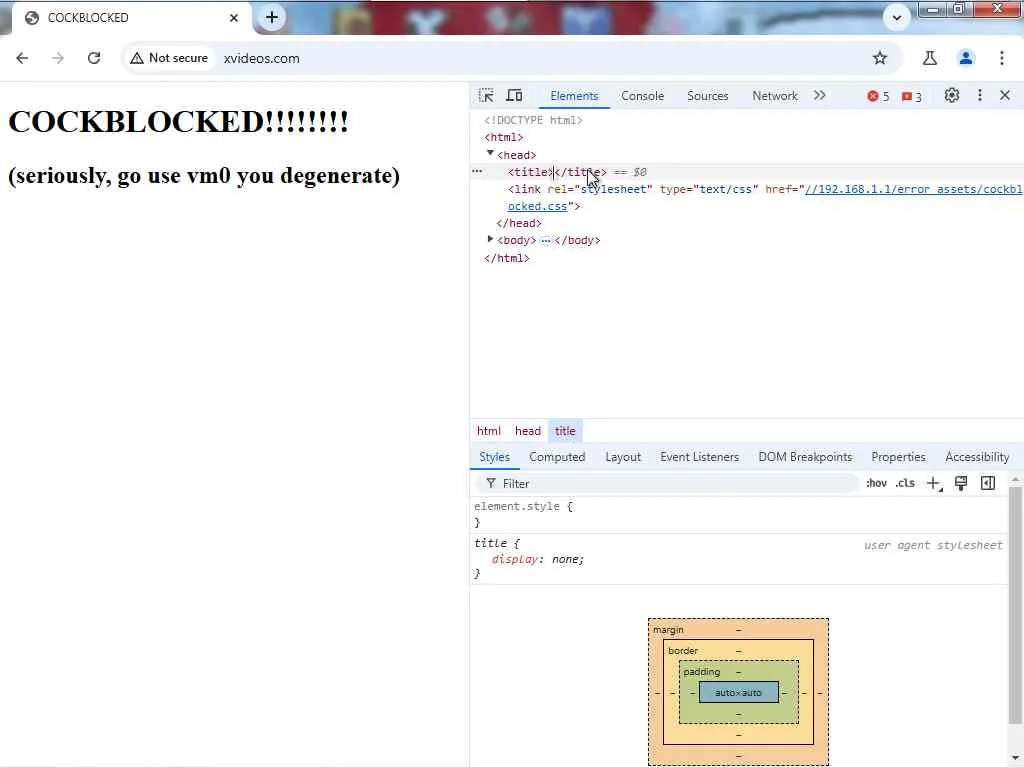This screenshot has width=1024, height=768.
Task: Toggle computed styles sidebar icon
Action: (x=988, y=483)
